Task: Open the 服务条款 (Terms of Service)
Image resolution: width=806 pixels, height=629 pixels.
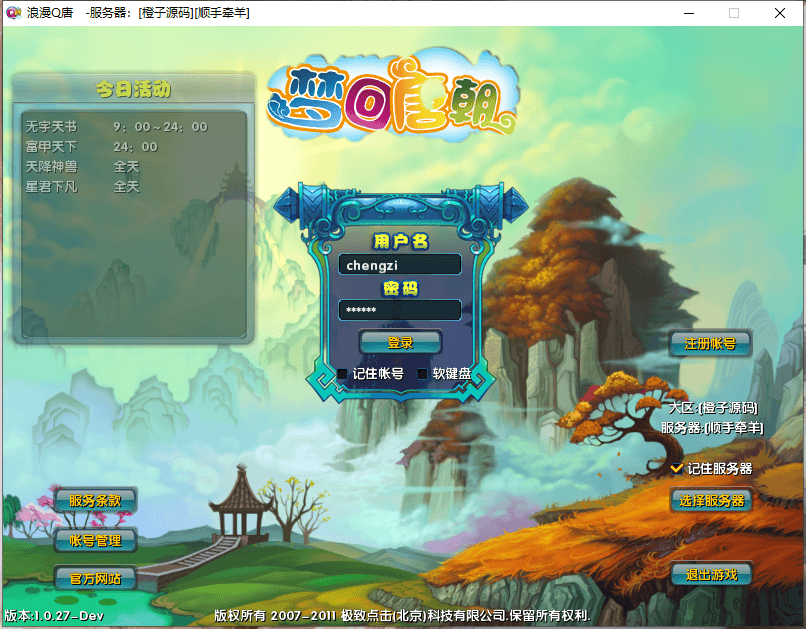Action: (95, 501)
